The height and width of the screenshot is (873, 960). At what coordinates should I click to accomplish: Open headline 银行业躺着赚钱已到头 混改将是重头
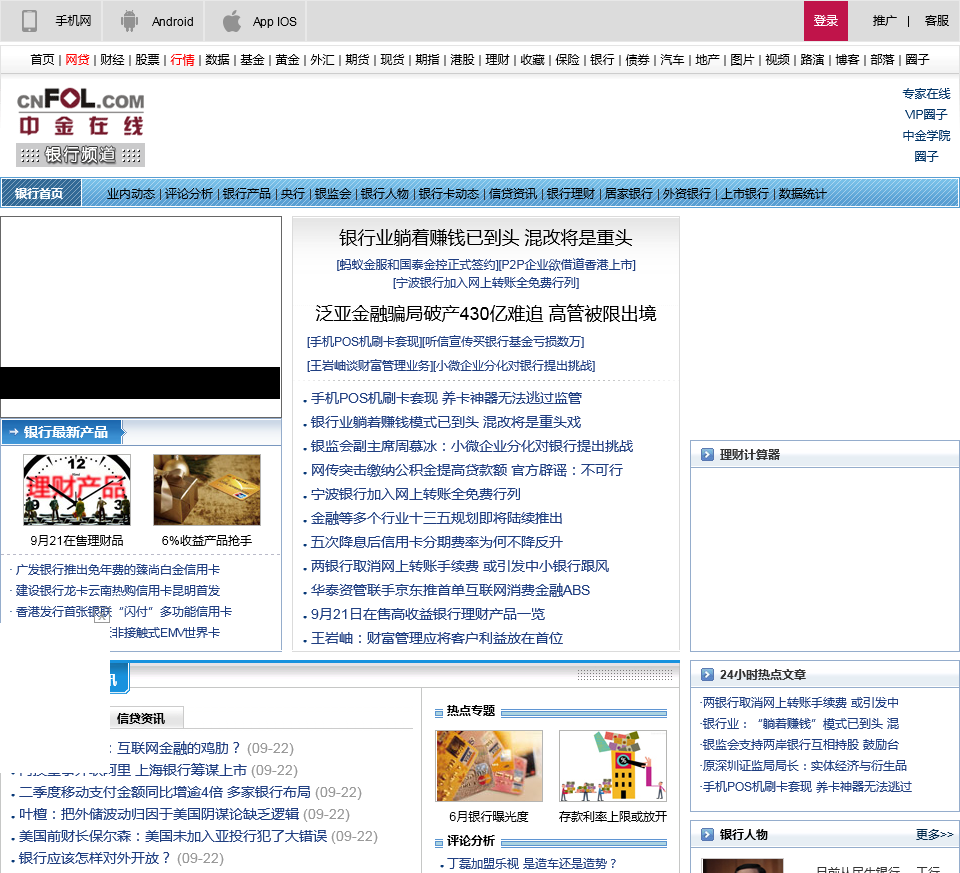(486, 238)
